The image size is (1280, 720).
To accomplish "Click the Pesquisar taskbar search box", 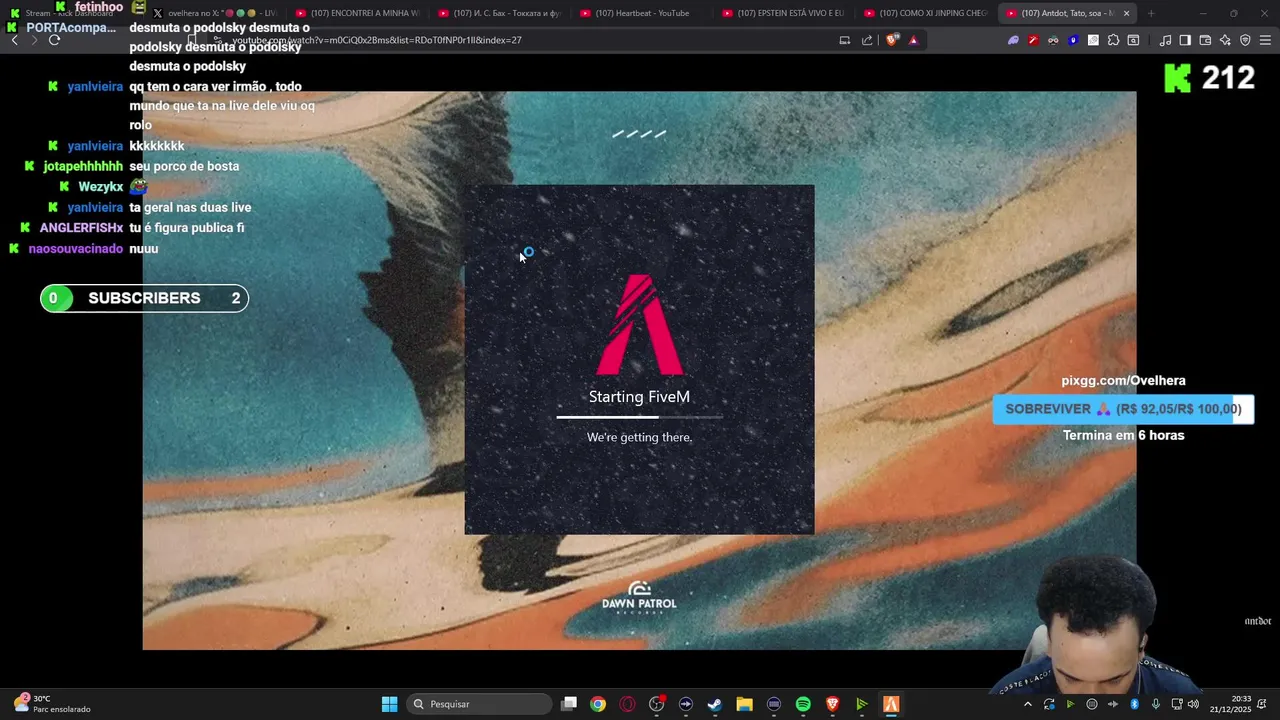I will coord(479,704).
